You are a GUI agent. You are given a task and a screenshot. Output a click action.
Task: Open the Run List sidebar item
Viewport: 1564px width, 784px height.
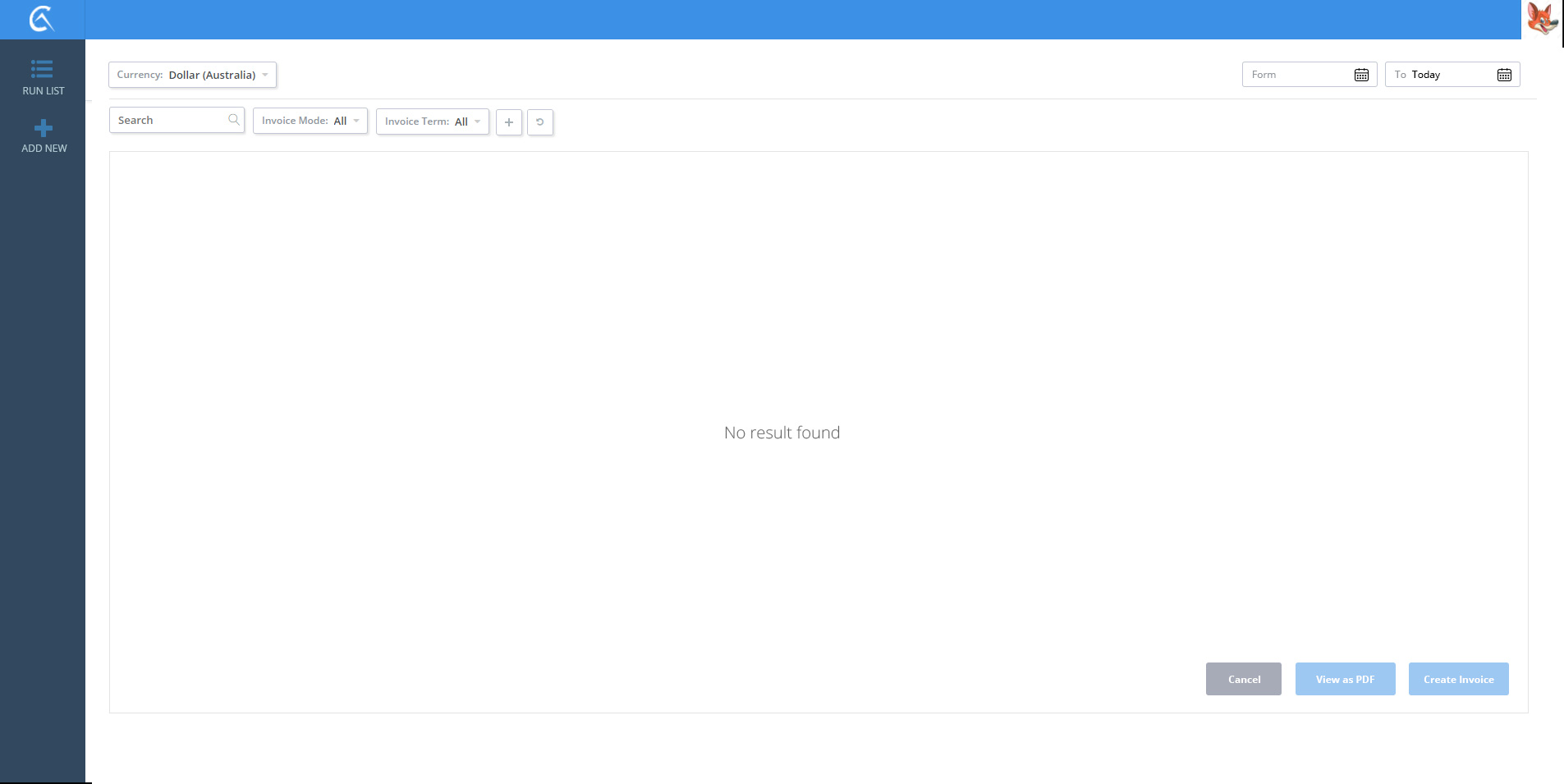click(x=43, y=77)
